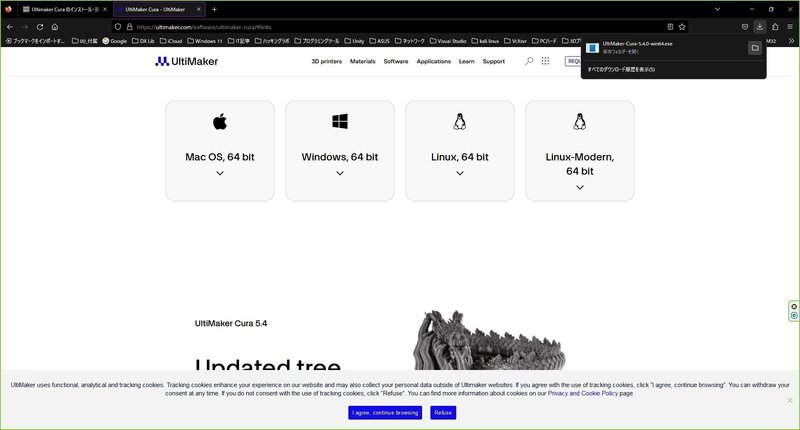Click I agree, continue browsing button

[385, 413]
